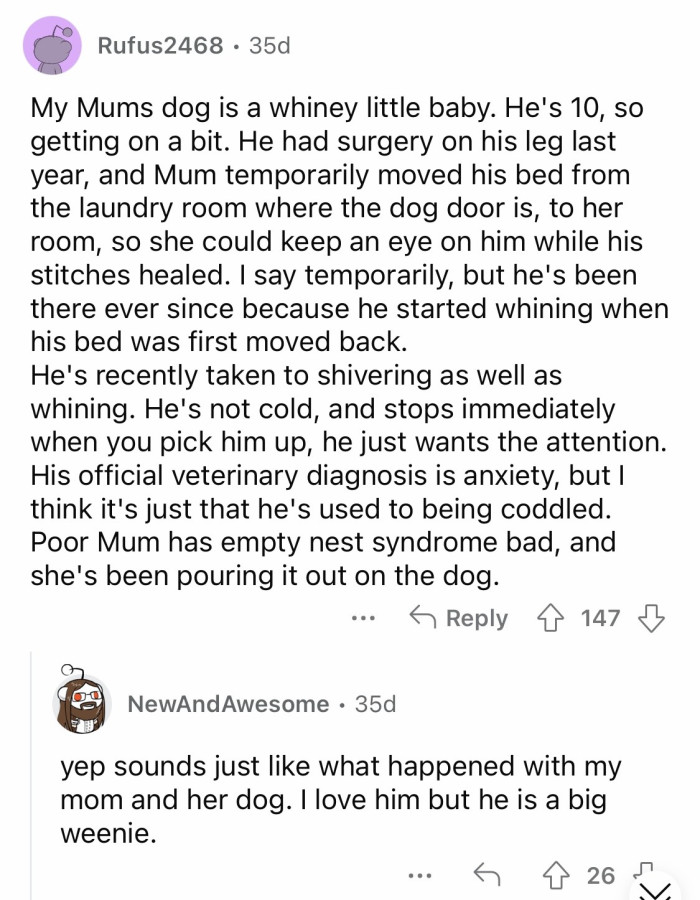
Task: Tap the 147 vote count
Action: click(600, 618)
